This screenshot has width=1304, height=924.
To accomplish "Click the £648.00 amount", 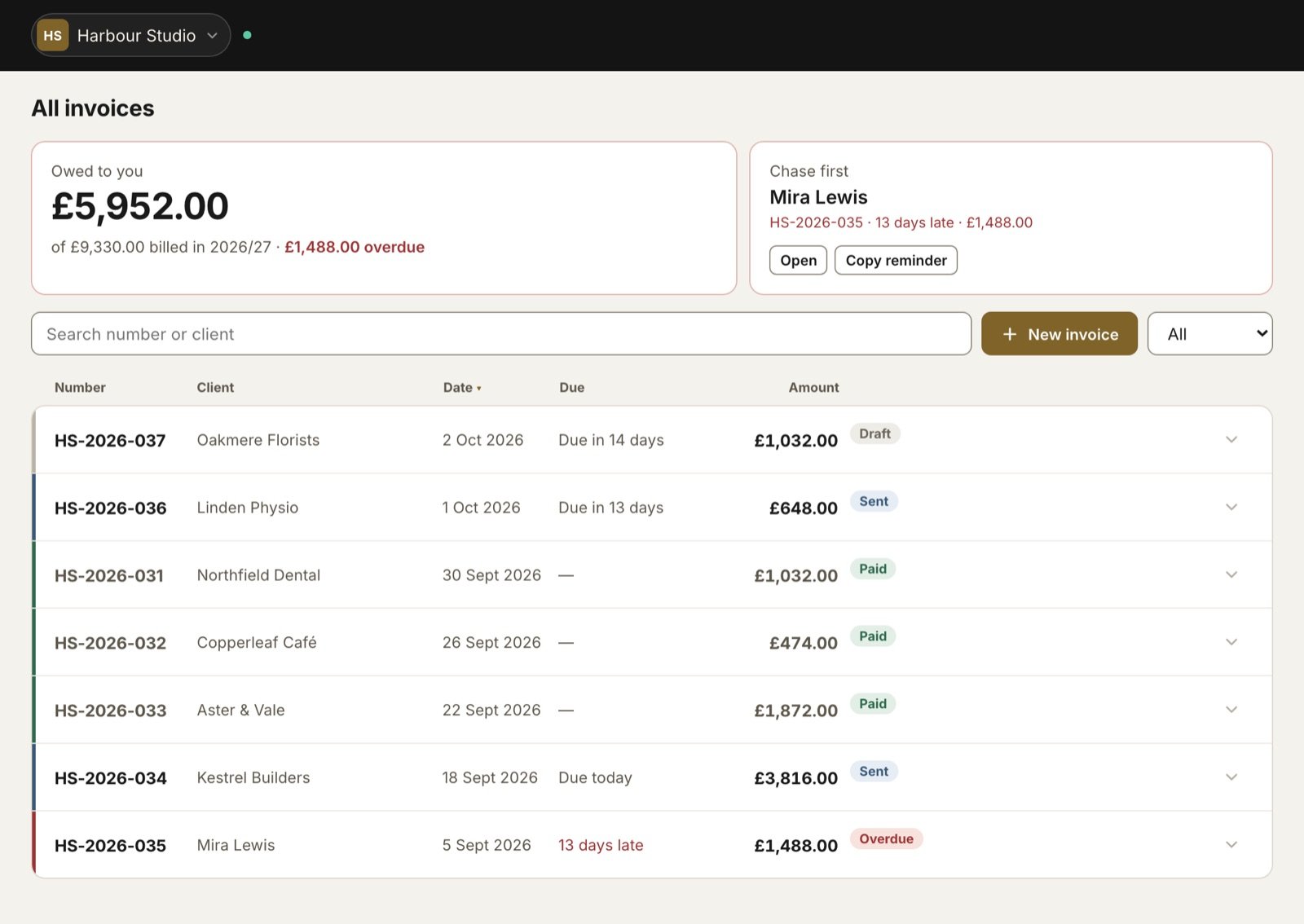I will point(803,508).
